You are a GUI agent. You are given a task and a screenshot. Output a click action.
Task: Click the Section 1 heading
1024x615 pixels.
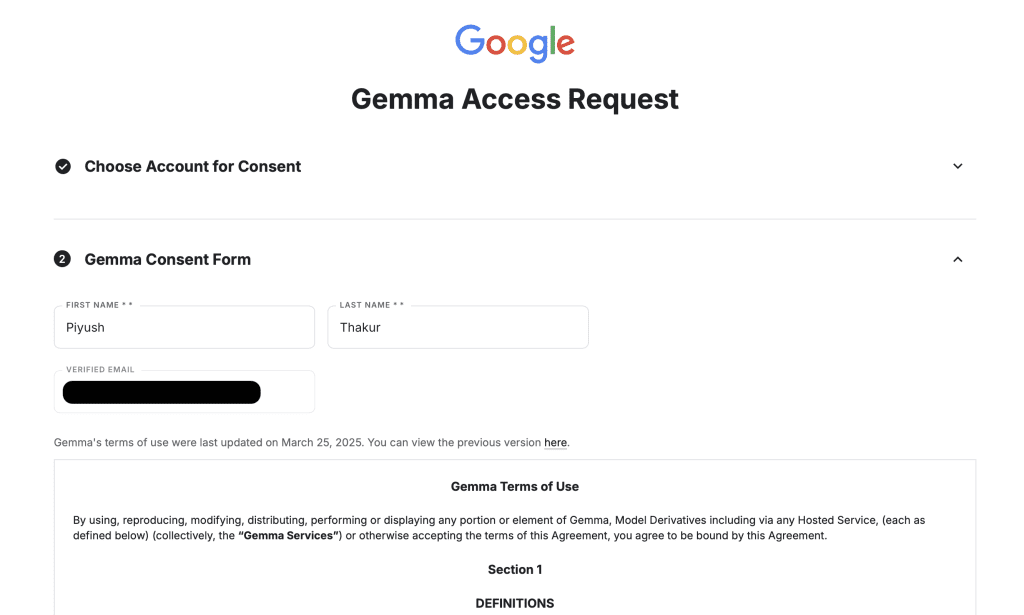pos(515,569)
